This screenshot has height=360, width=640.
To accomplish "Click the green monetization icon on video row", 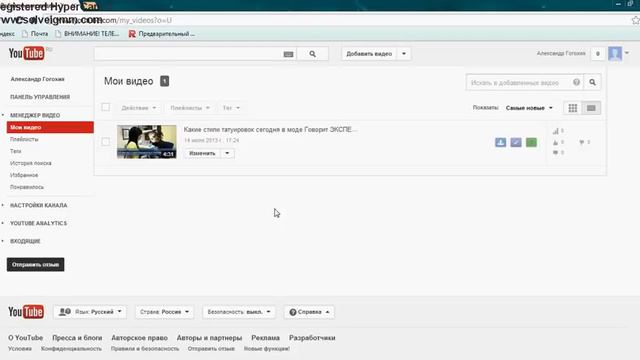I will point(531,142).
